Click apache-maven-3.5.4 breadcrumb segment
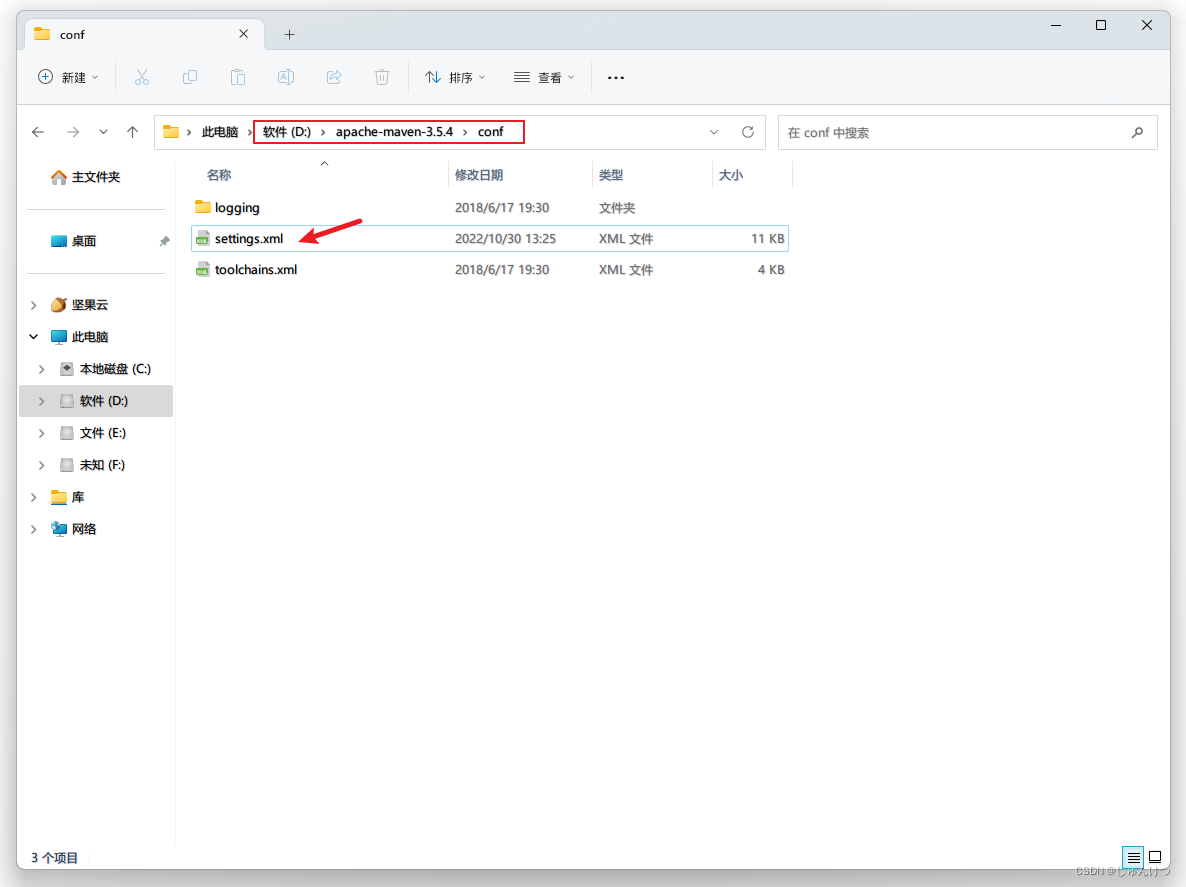The height and width of the screenshot is (887, 1186). [394, 132]
